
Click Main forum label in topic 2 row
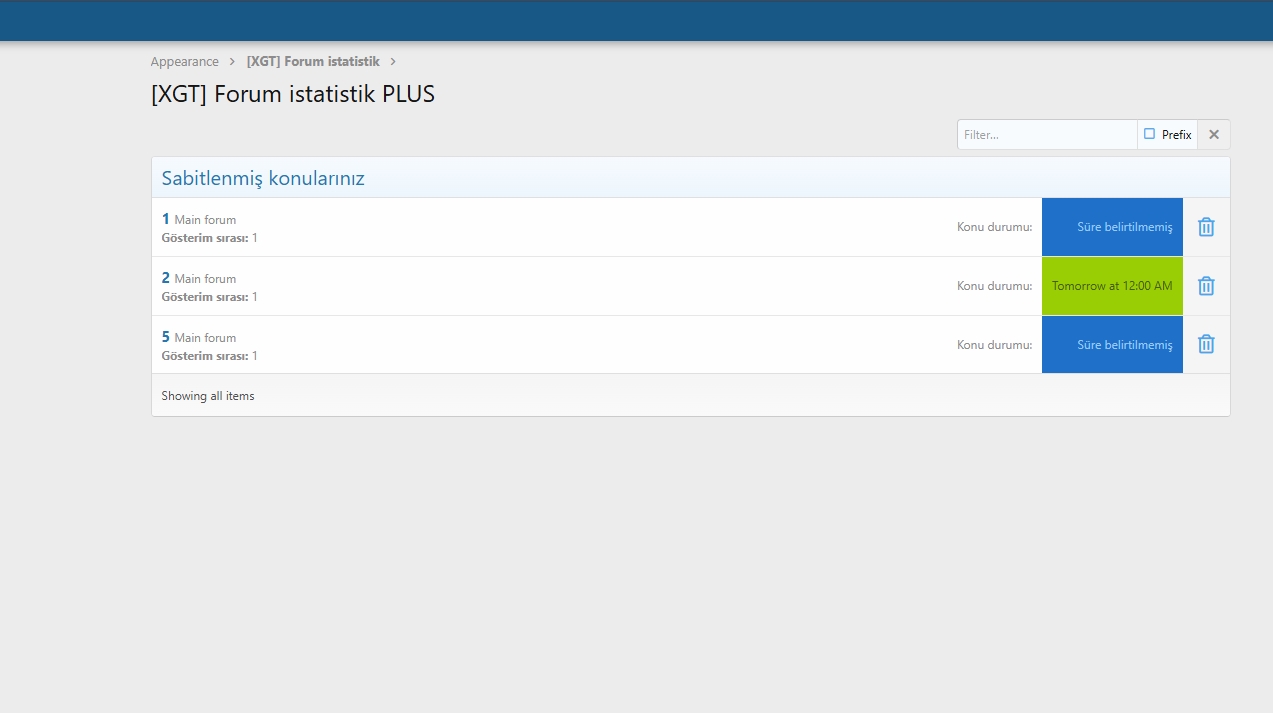click(x=205, y=279)
